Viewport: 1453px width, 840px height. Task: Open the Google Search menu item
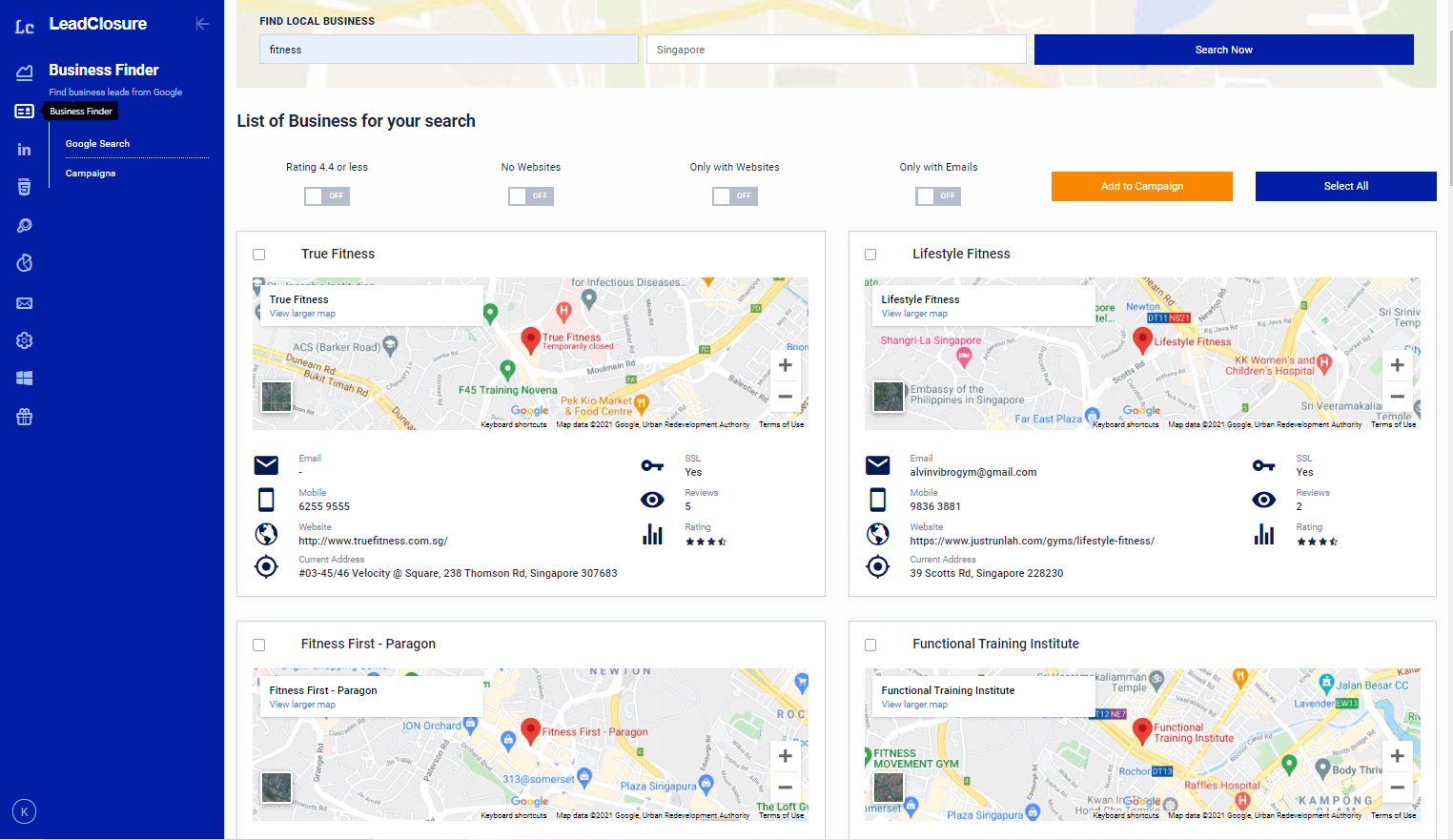tap(97, 144)
